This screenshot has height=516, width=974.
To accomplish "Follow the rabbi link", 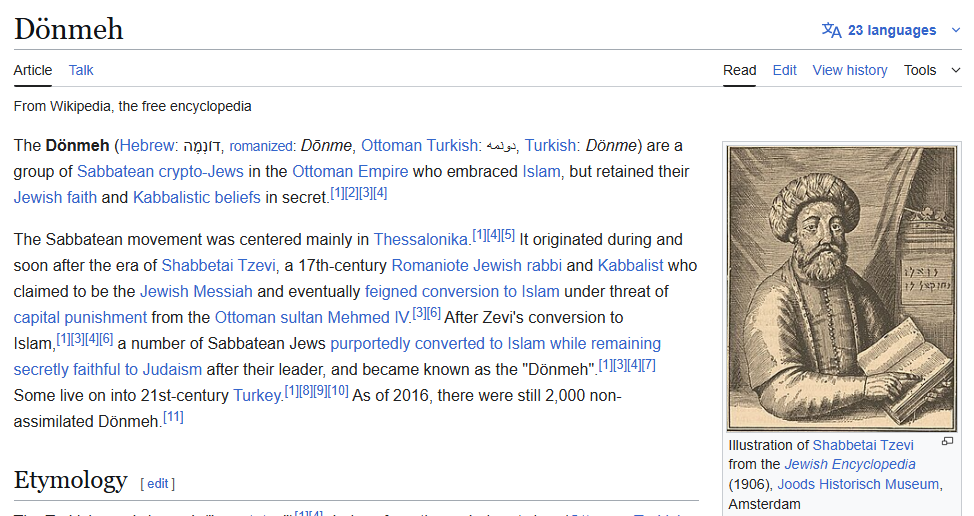I will click(x=544, y=266).
